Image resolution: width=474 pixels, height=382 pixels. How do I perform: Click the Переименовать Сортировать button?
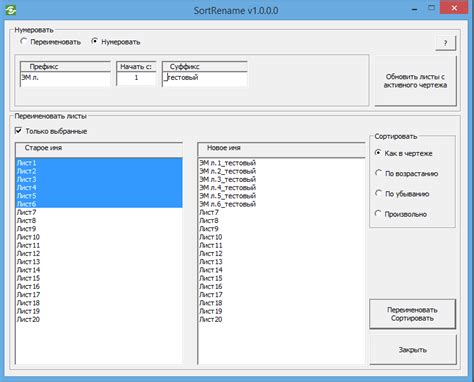412,314
